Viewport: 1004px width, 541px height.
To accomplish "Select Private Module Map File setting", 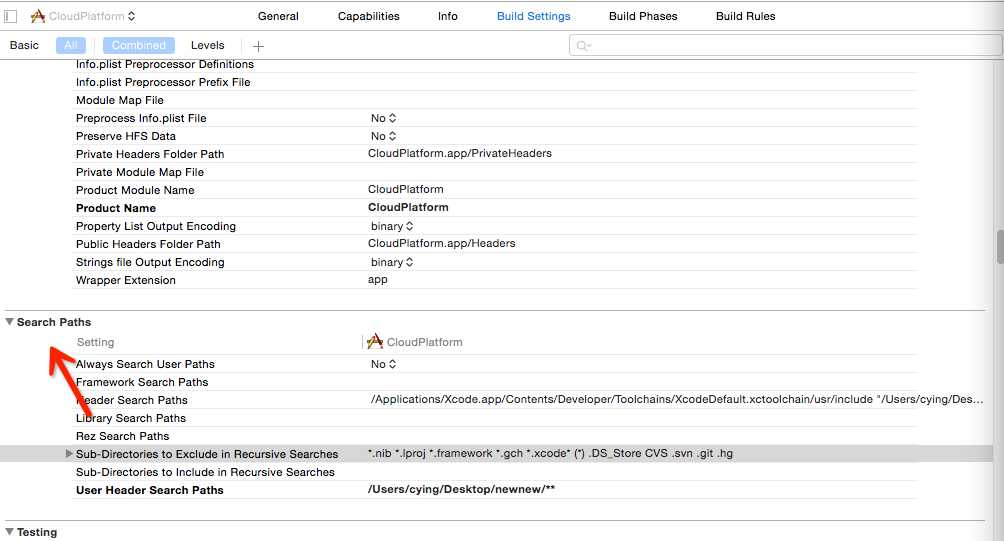I will pos(140,172).
